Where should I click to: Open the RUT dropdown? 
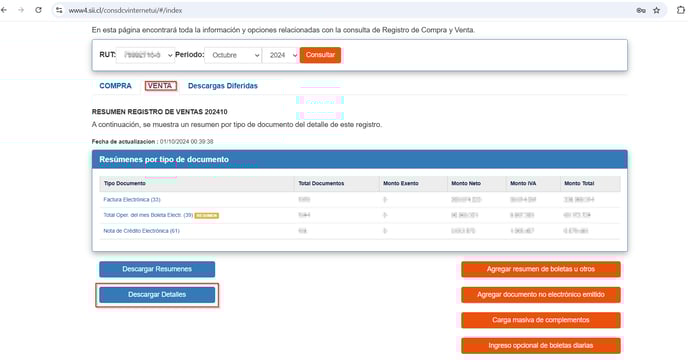145,55
